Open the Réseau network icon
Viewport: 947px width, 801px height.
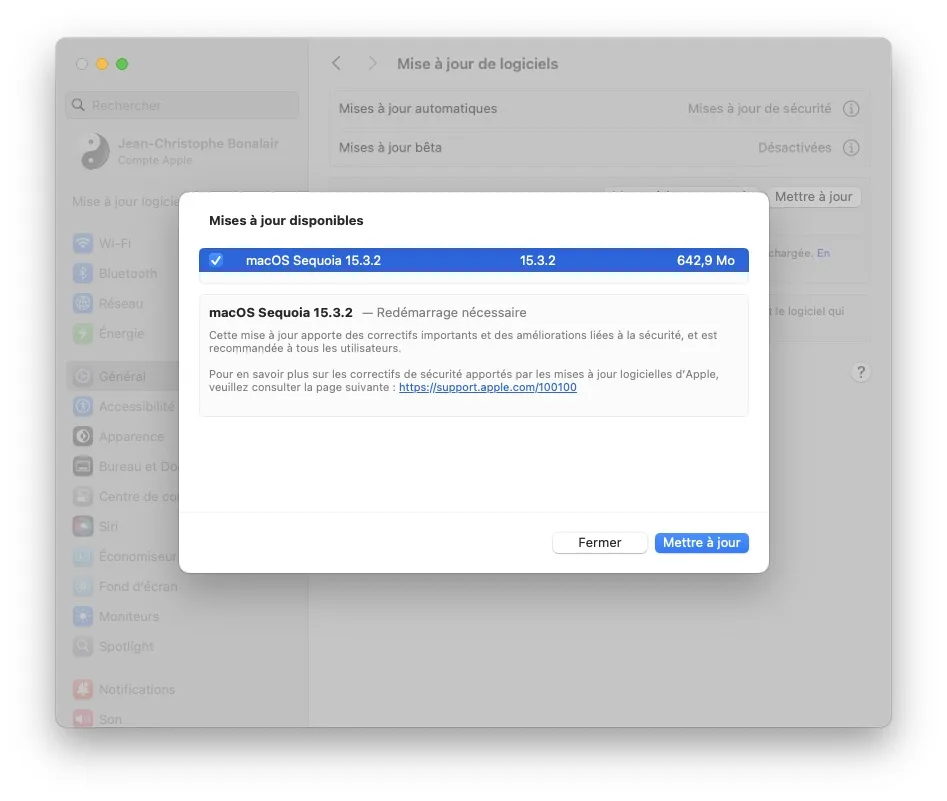[x=83, y=303]
